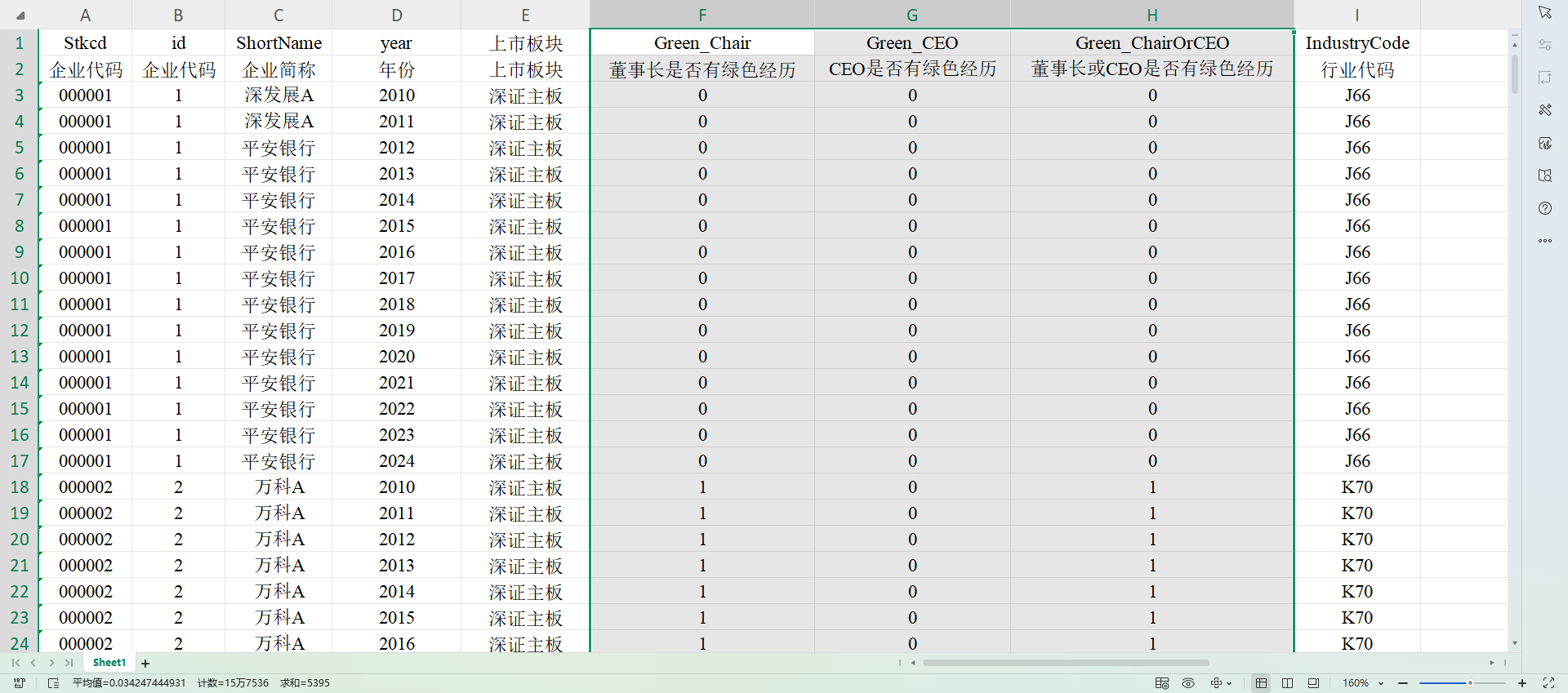This screenshot has width=1568, height=693.
Task: Open the 160% zoom level dropdown
Action: (x=1381, y=683)
